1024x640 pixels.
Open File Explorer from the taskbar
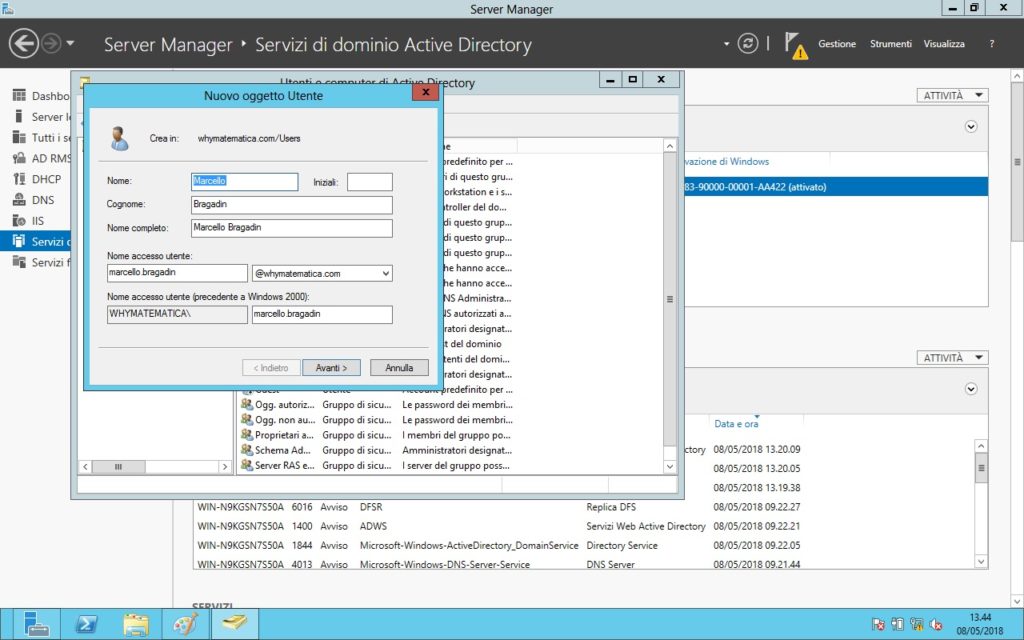click(x=136, y=624)
